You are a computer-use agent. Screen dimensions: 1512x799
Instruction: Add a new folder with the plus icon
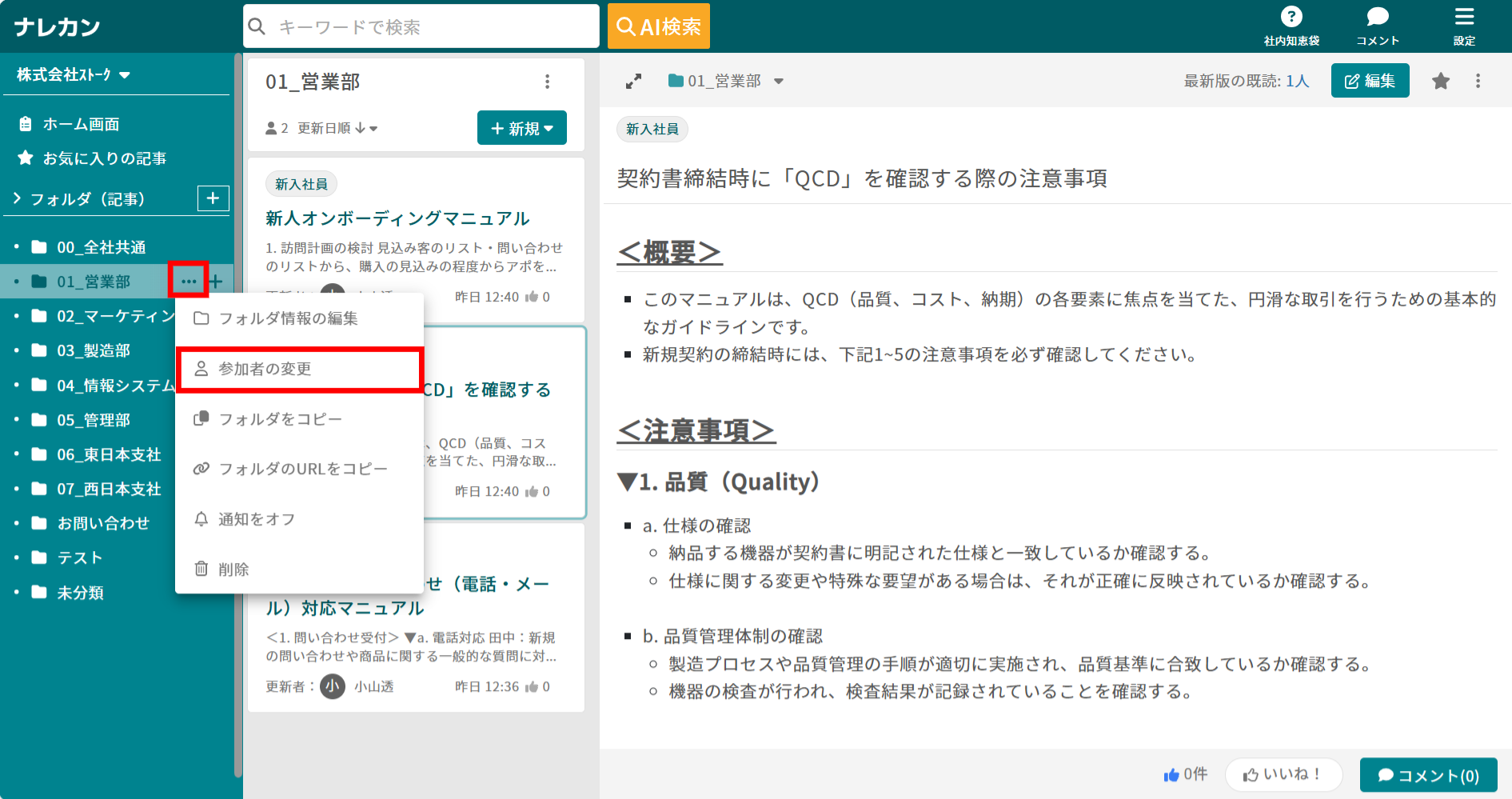tap(213, 198)
